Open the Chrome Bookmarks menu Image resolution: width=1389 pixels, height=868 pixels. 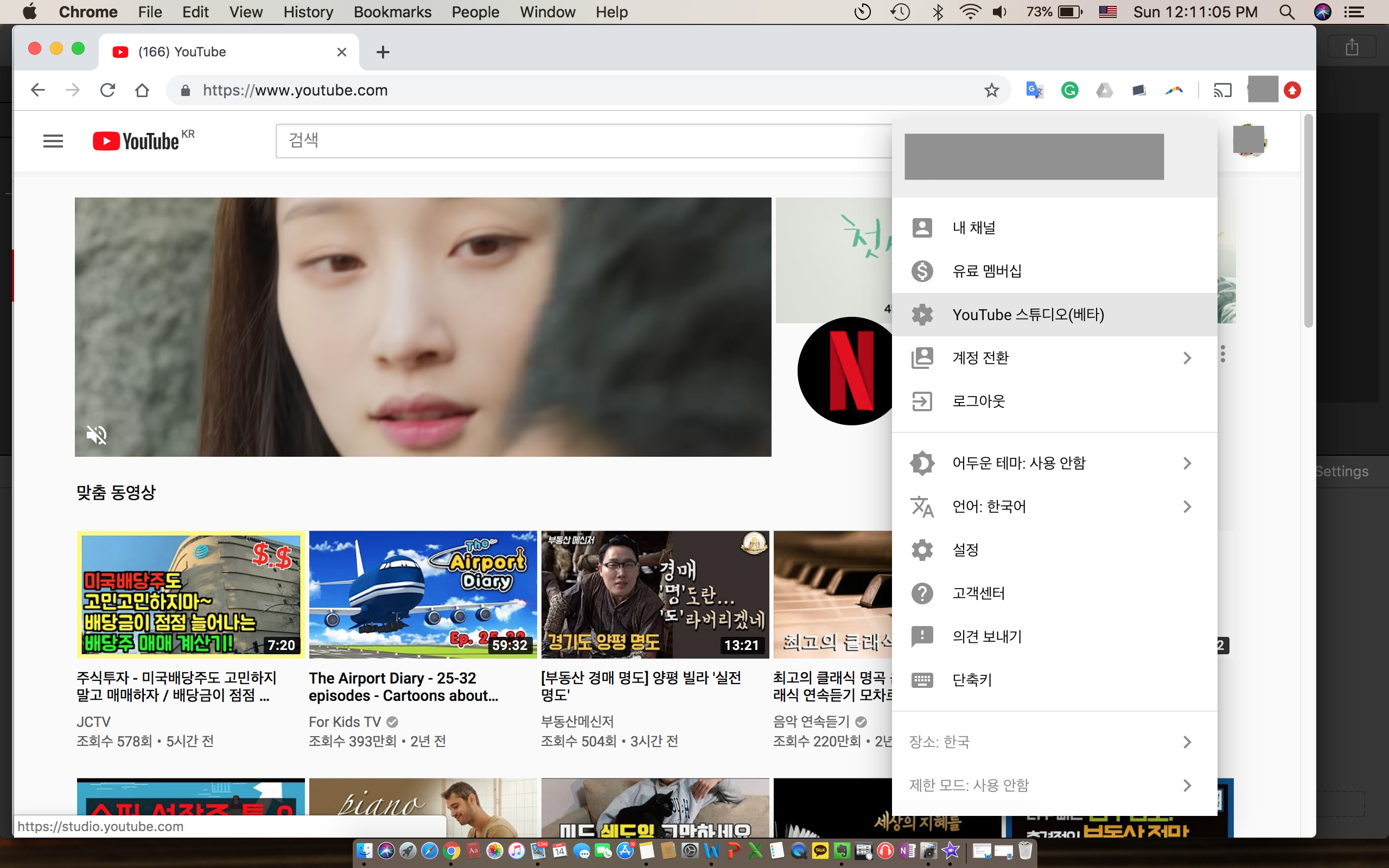click(393, 12)
